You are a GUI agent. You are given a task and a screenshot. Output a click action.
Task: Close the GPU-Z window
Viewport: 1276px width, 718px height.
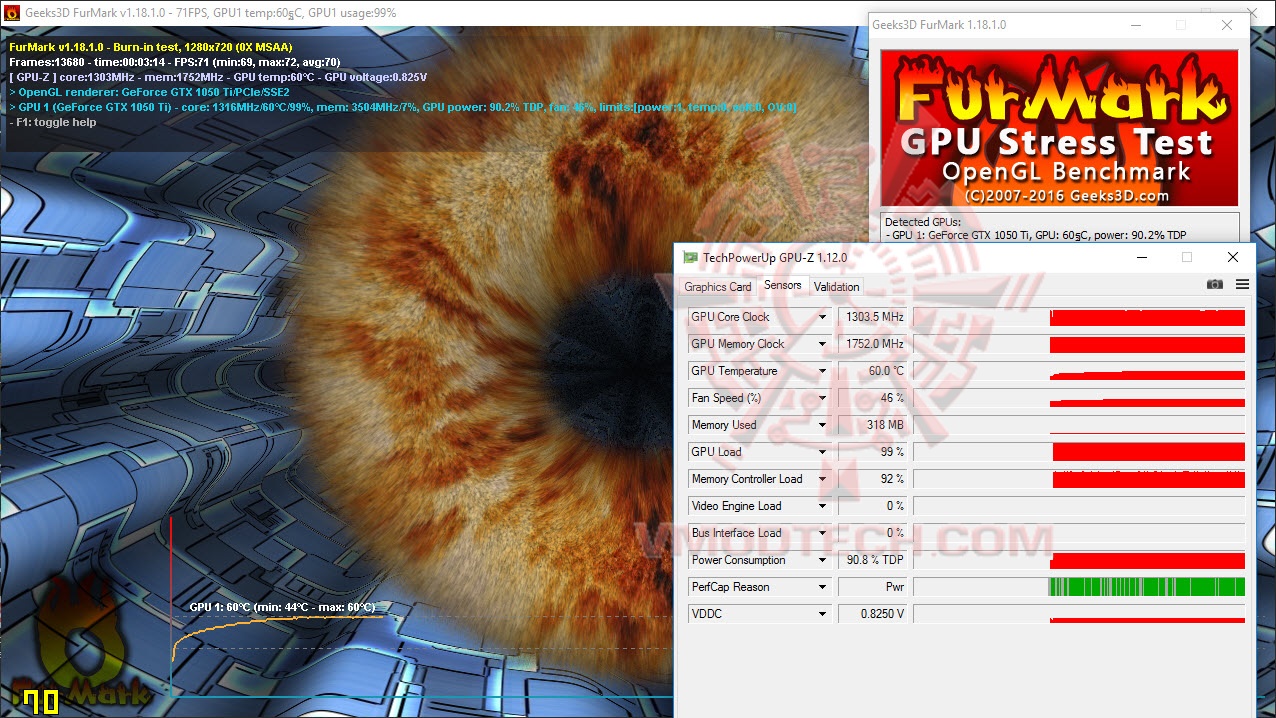[x=1233, y=257]
